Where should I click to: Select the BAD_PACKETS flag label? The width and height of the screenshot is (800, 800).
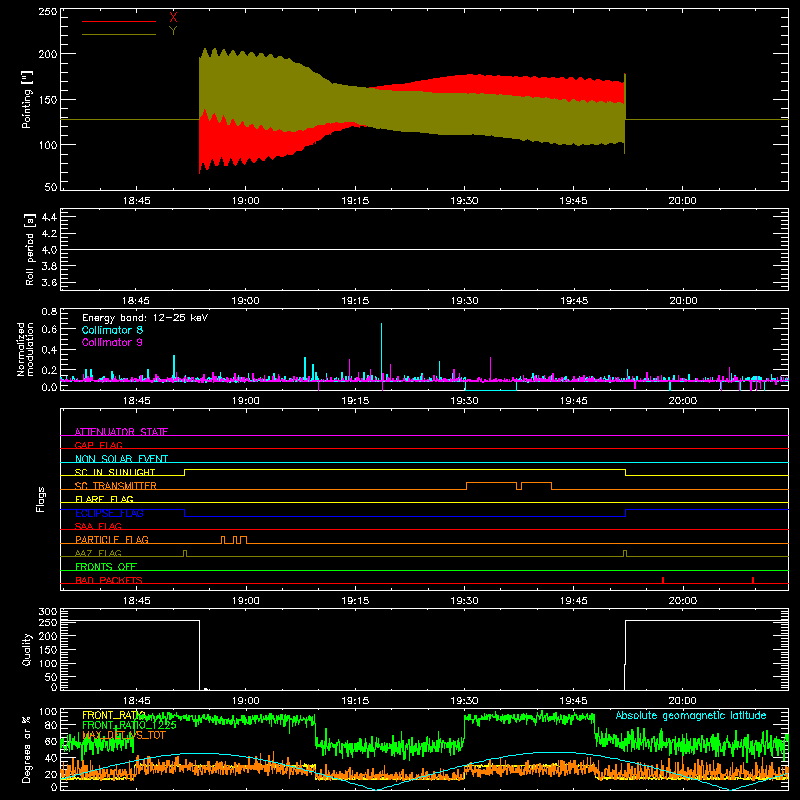tap(109, 580)
